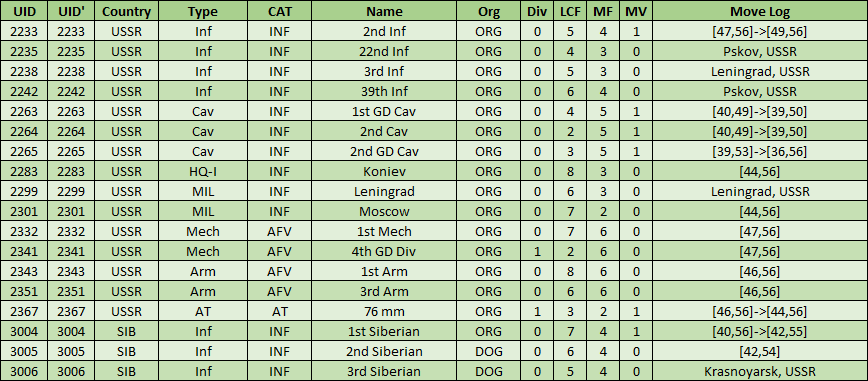Click the Pskov, USSR cell for 22nd Inf
Image resolution: width=868 pixels, height=381 pixels.
760,52
